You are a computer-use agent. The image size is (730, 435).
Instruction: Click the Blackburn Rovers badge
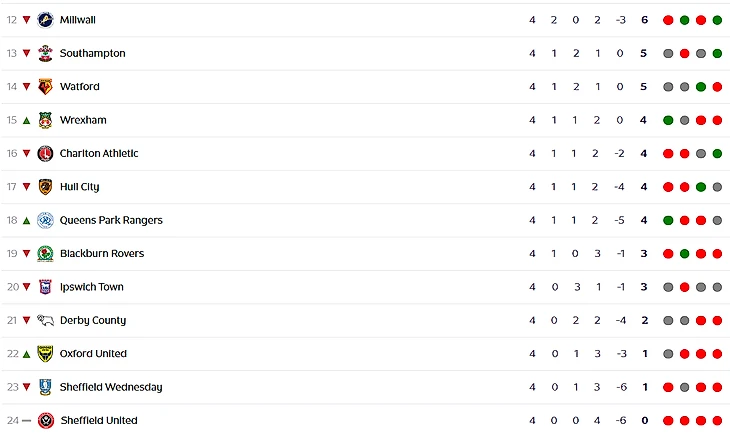[x=45, y=254]
